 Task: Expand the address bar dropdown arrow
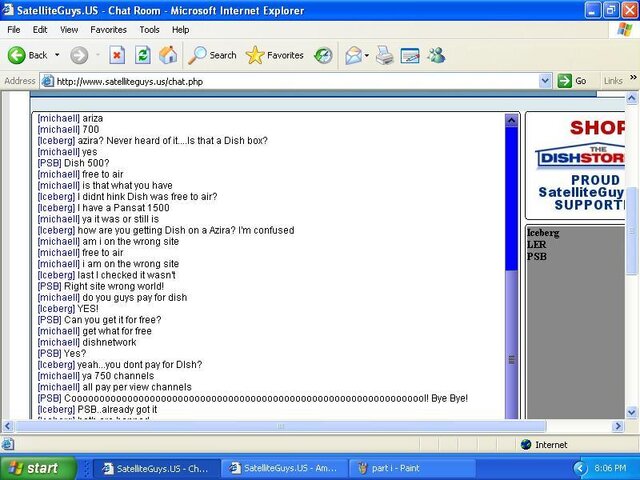[x=545, y=81]
